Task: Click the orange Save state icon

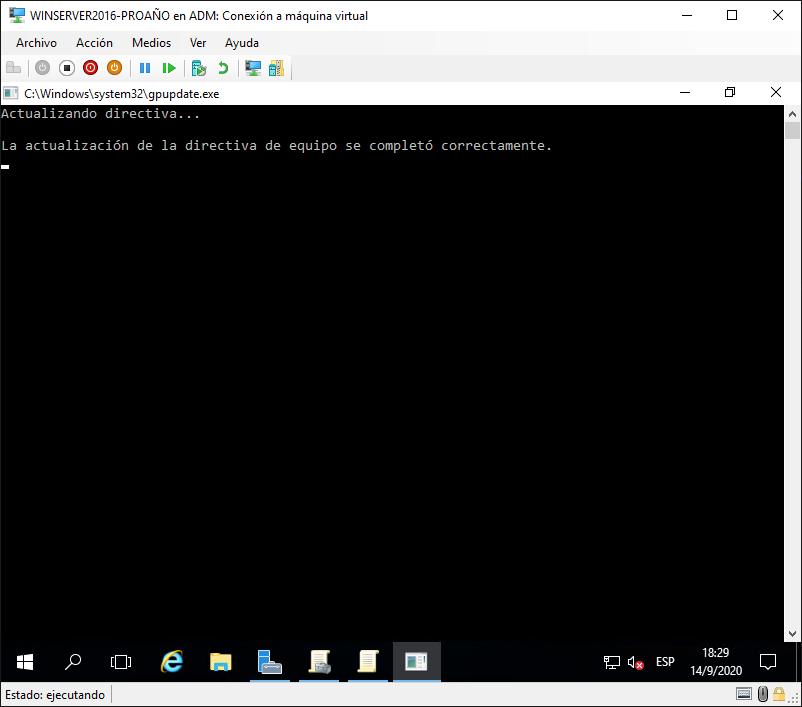Action: (x=115, y=68)
